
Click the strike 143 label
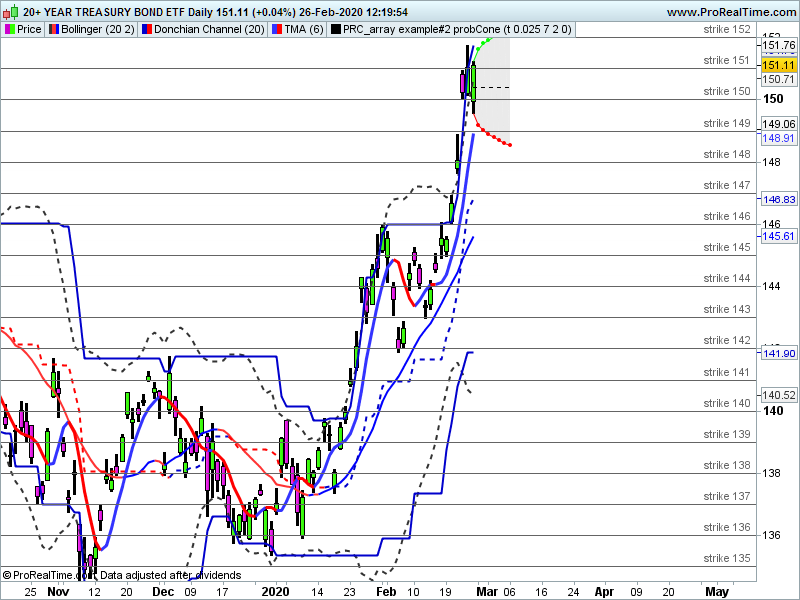(727, 309)
